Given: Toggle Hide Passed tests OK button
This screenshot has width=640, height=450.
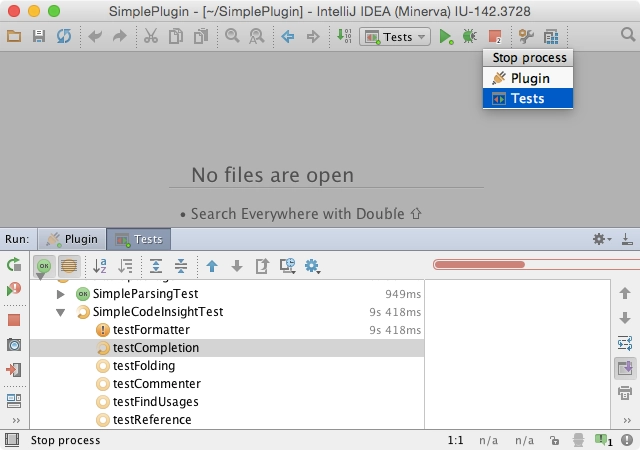Looking at the screenshot, I should 44,266.
